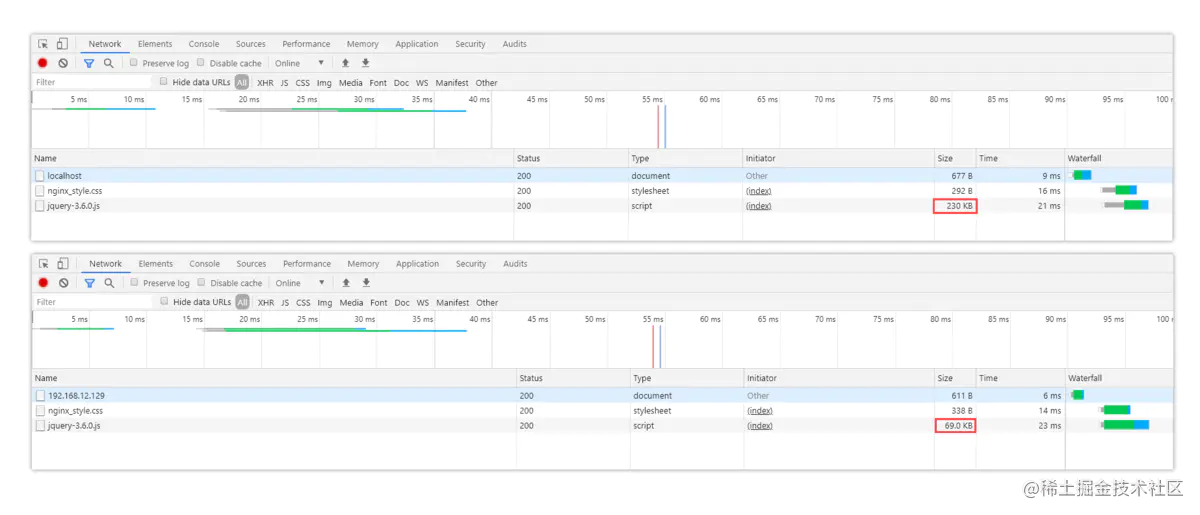Filter by CSS in top panel

tap(302, 83)
